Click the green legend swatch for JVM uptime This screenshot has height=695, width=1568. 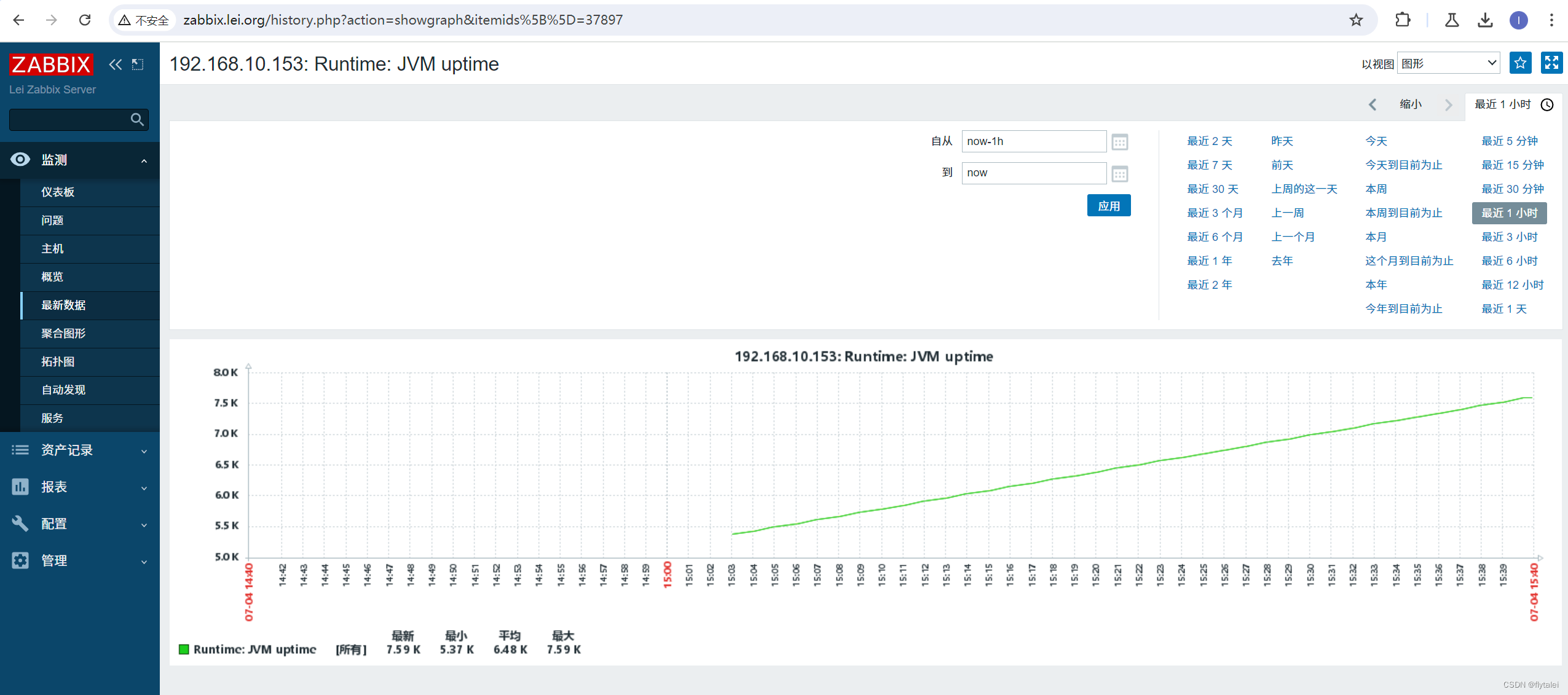click(184, 649)
